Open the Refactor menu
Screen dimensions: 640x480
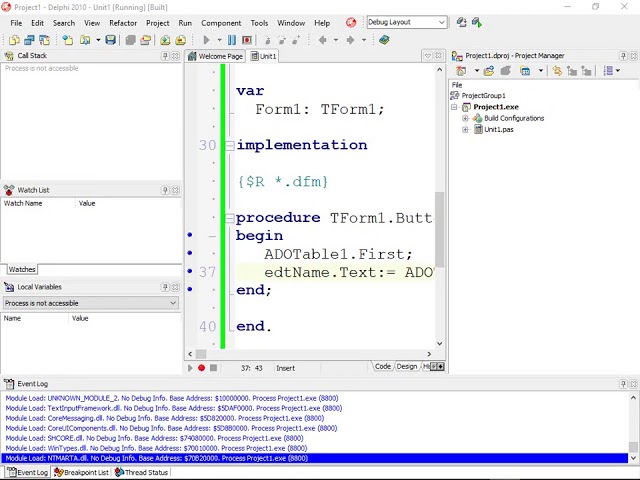(123, 23)
